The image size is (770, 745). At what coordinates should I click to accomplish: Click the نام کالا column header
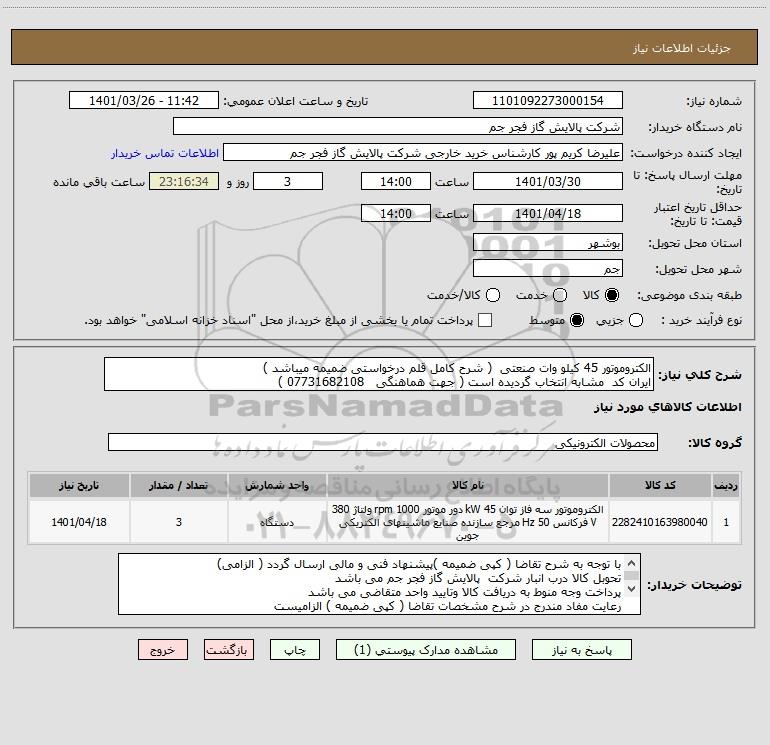pos(468,486)
